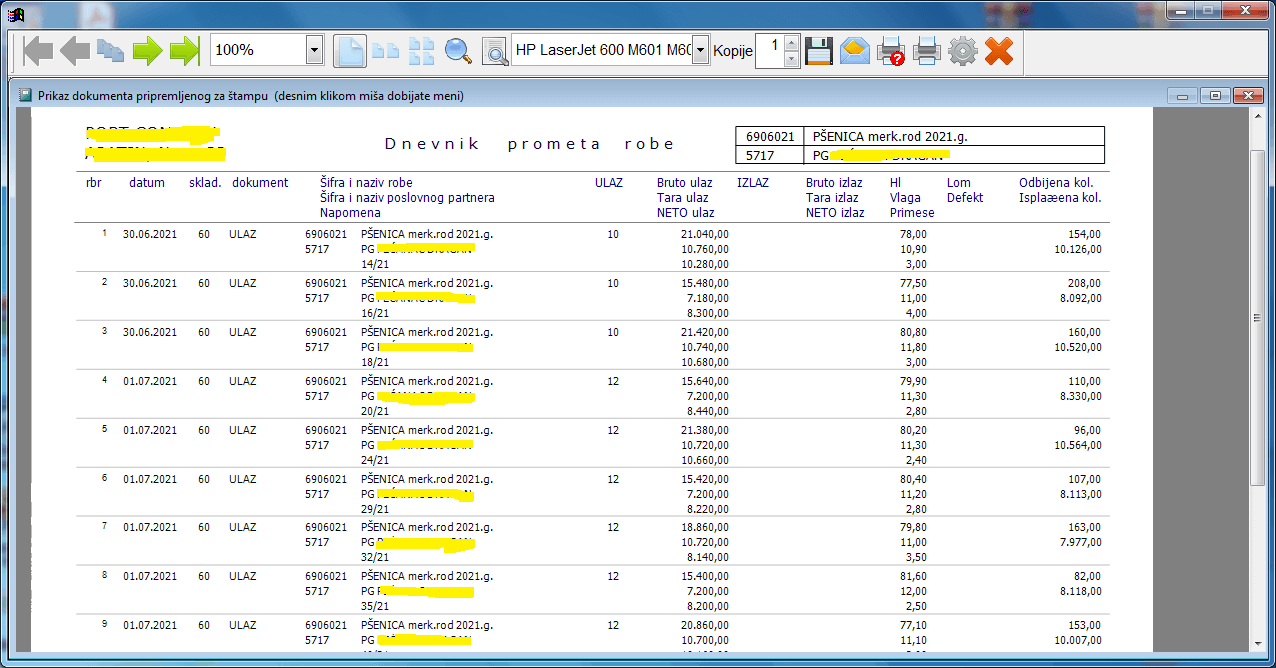Screen dimensions: 1276x668
Task: Click the value 7.977,00 in row 7
Action: (x=1081, y=543)
